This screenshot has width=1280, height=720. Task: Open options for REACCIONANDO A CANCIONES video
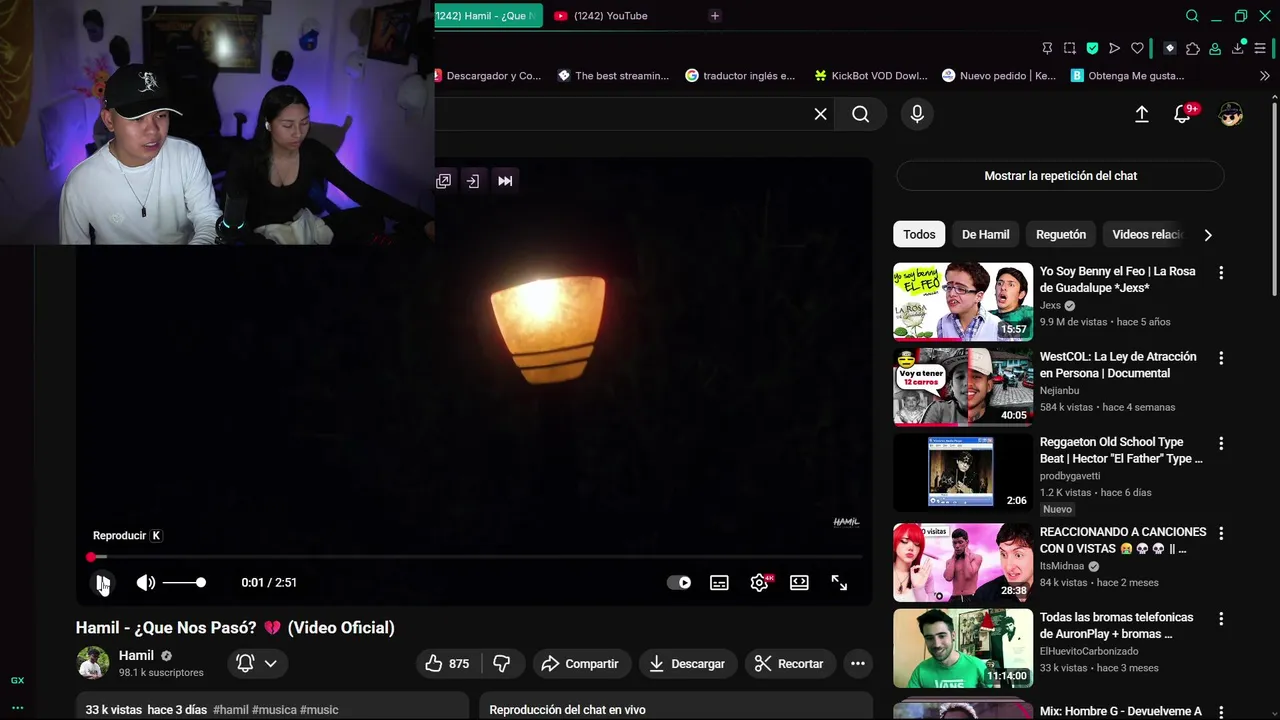click(x=1221, y=533)
